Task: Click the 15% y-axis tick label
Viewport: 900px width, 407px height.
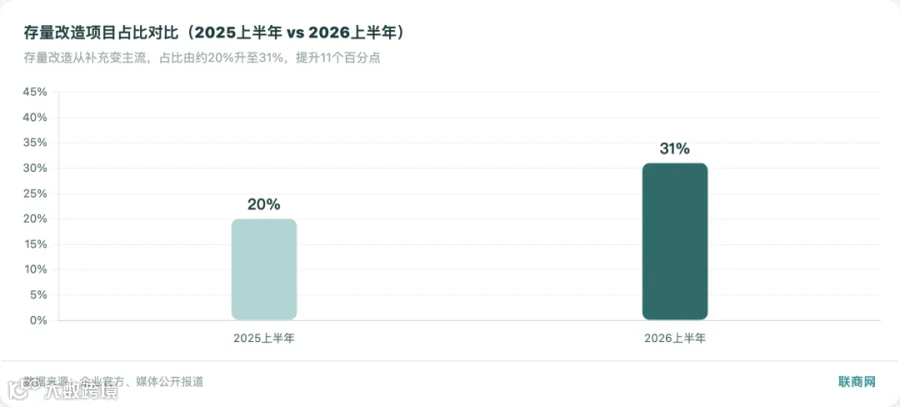Action: click(x=34, y=244)
